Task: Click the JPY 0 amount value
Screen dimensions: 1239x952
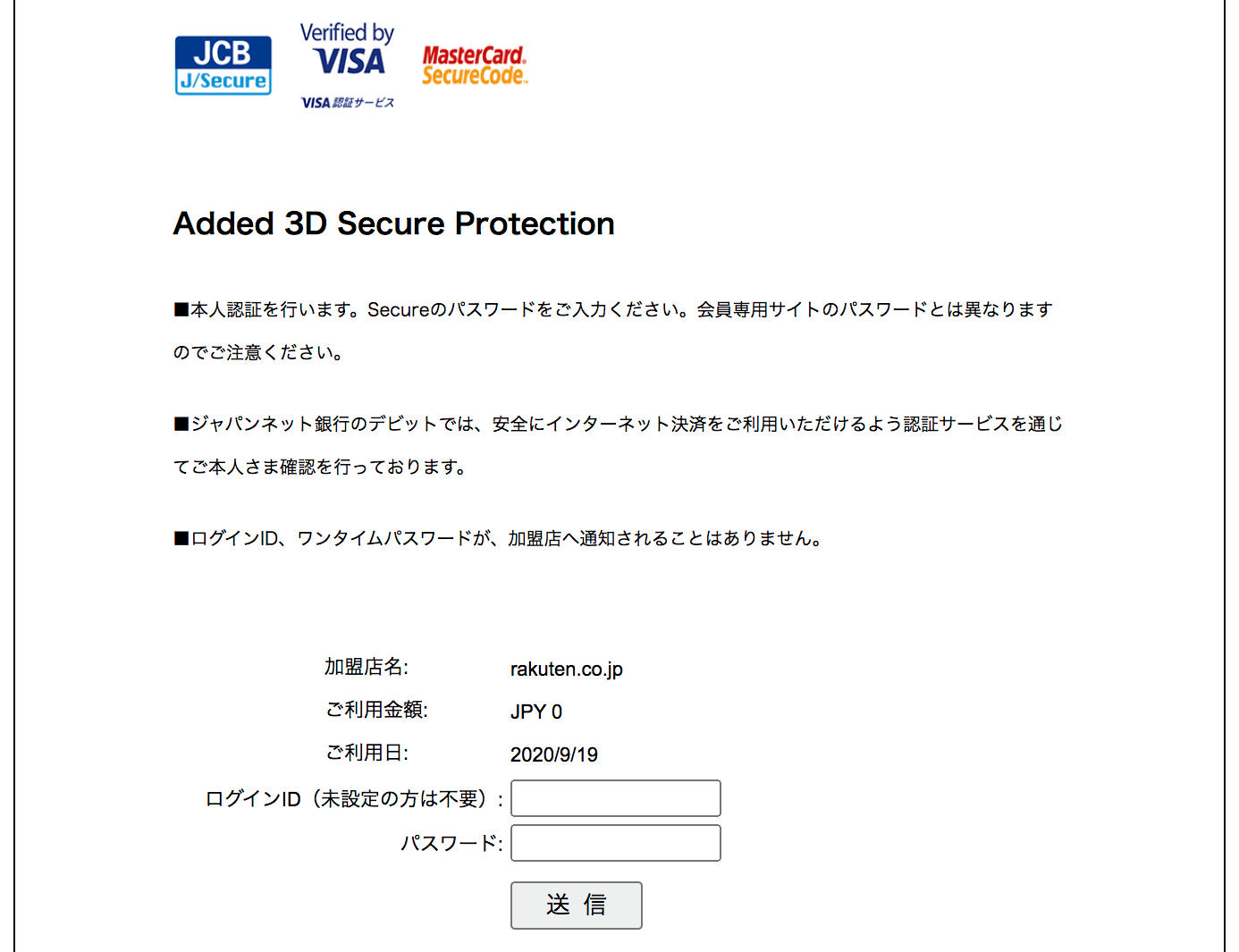Action: click(536, 712)
